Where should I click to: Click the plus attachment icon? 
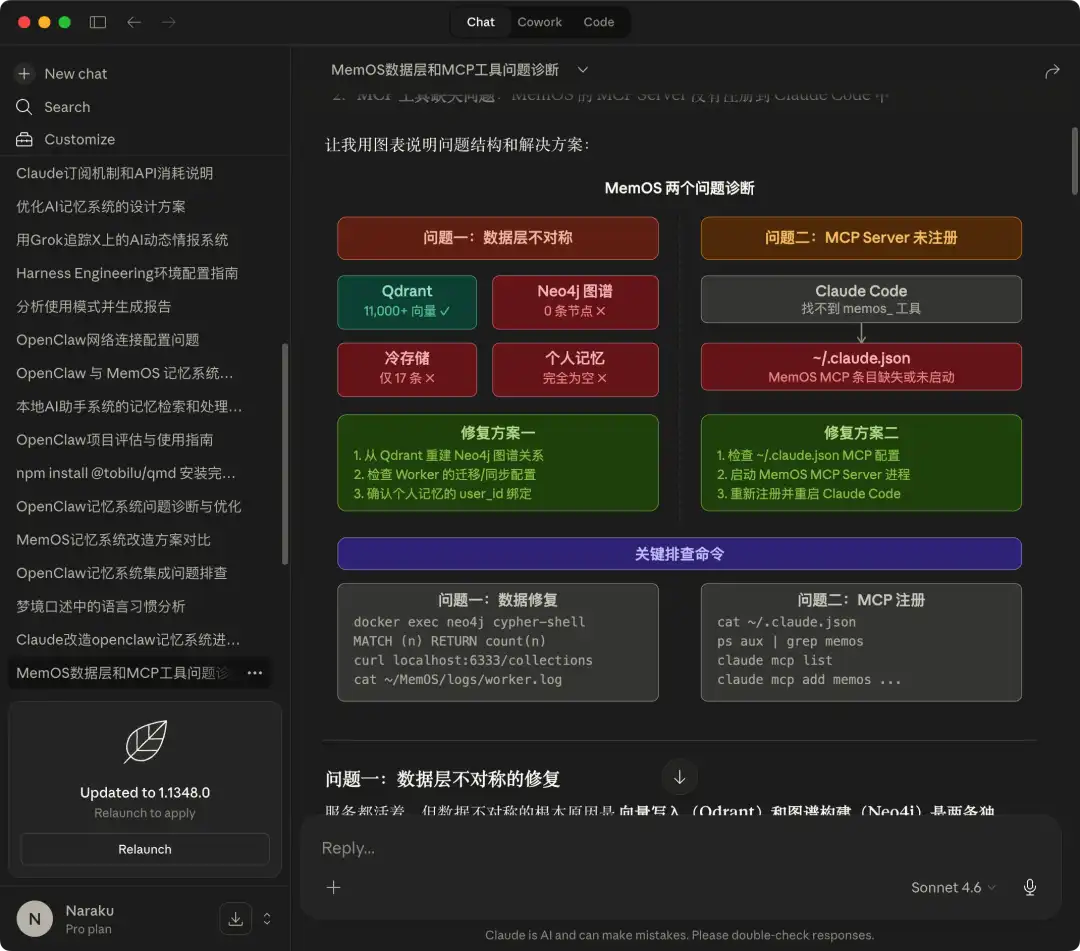(x=333, y=887)
